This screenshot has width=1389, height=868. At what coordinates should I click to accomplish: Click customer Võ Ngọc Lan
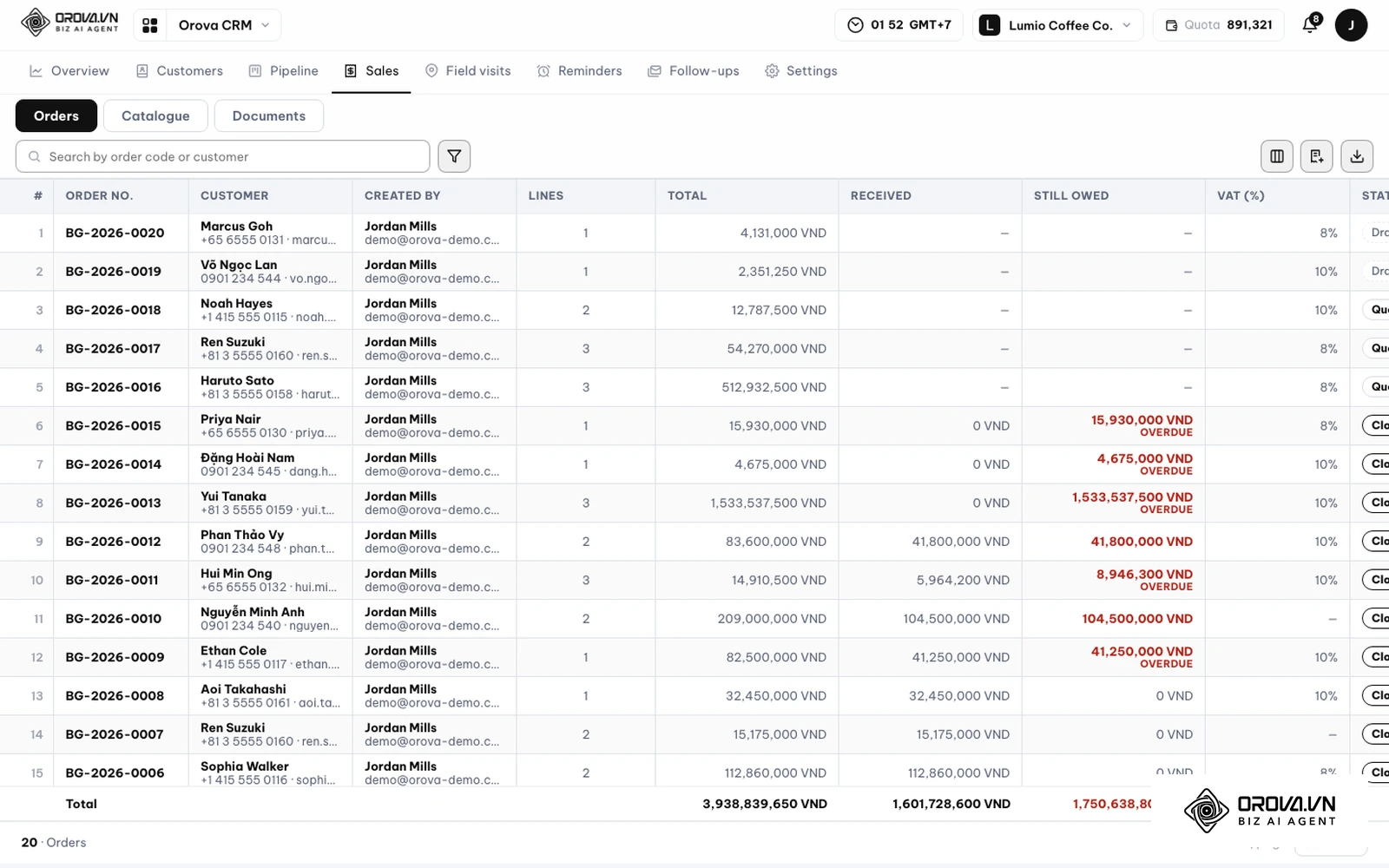239,265
